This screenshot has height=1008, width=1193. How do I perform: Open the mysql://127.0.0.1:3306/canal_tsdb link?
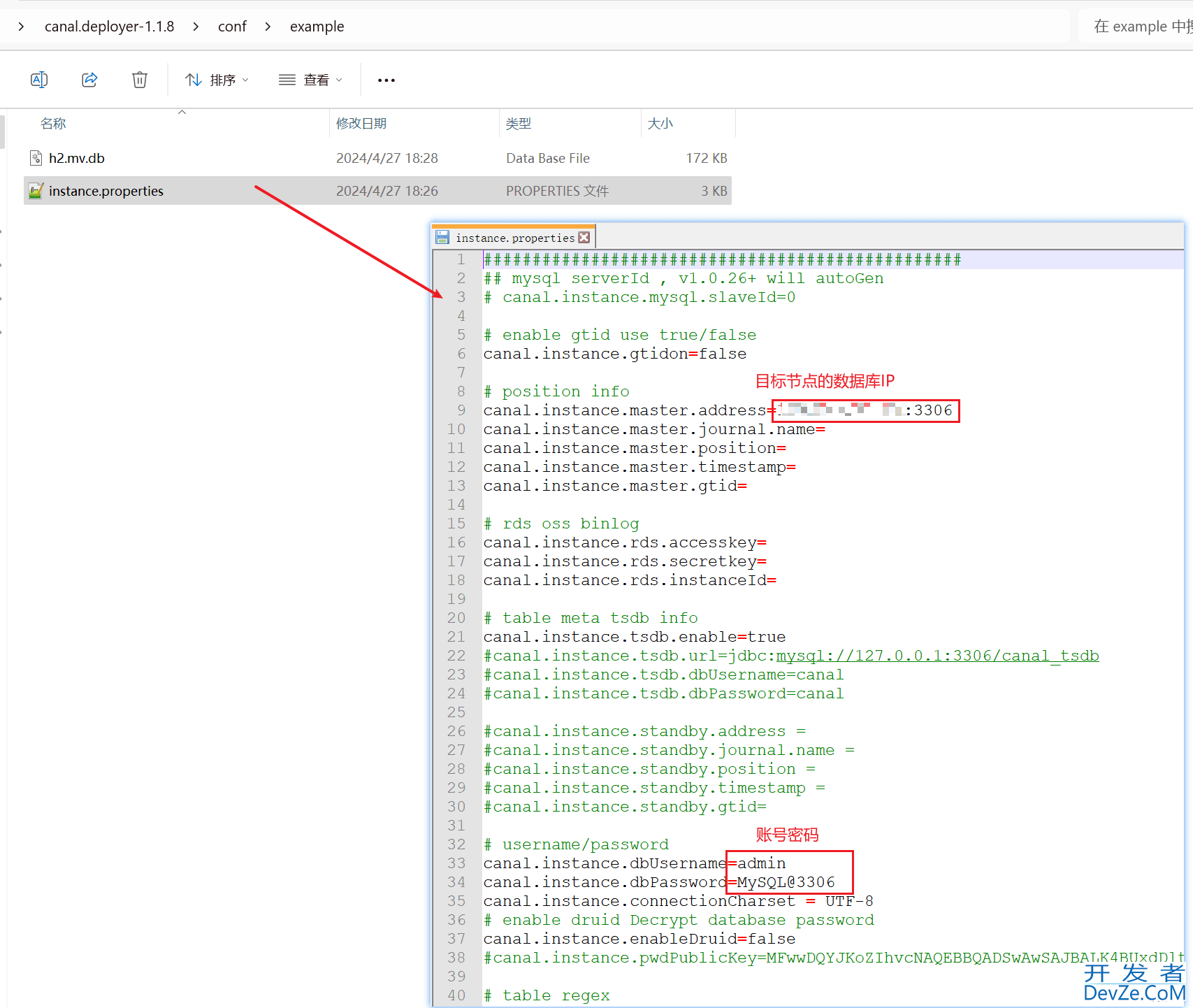[x=937, y=656]
